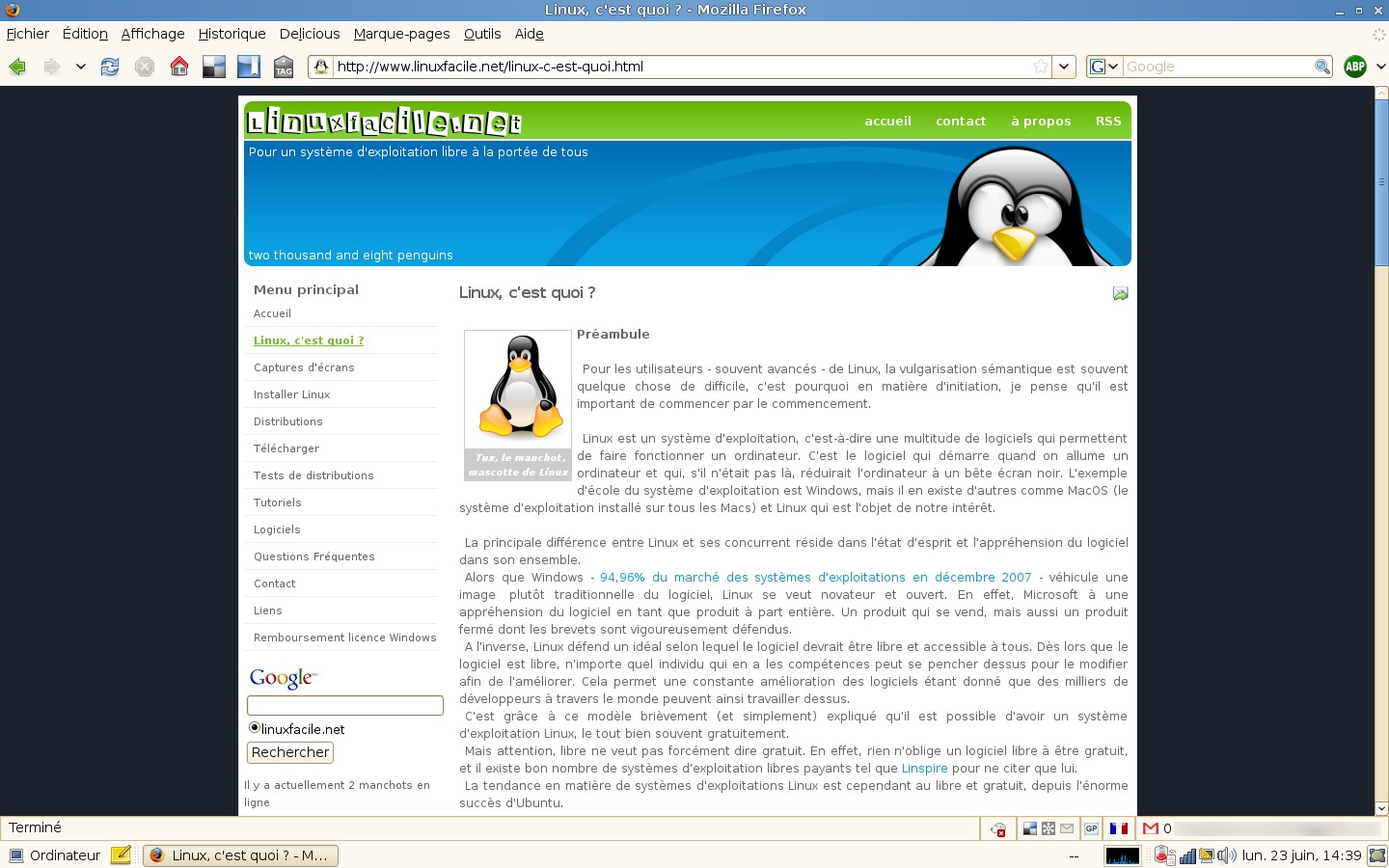Open the à propos header link
Screen dimensions: 1389x868
[1041, 122]
